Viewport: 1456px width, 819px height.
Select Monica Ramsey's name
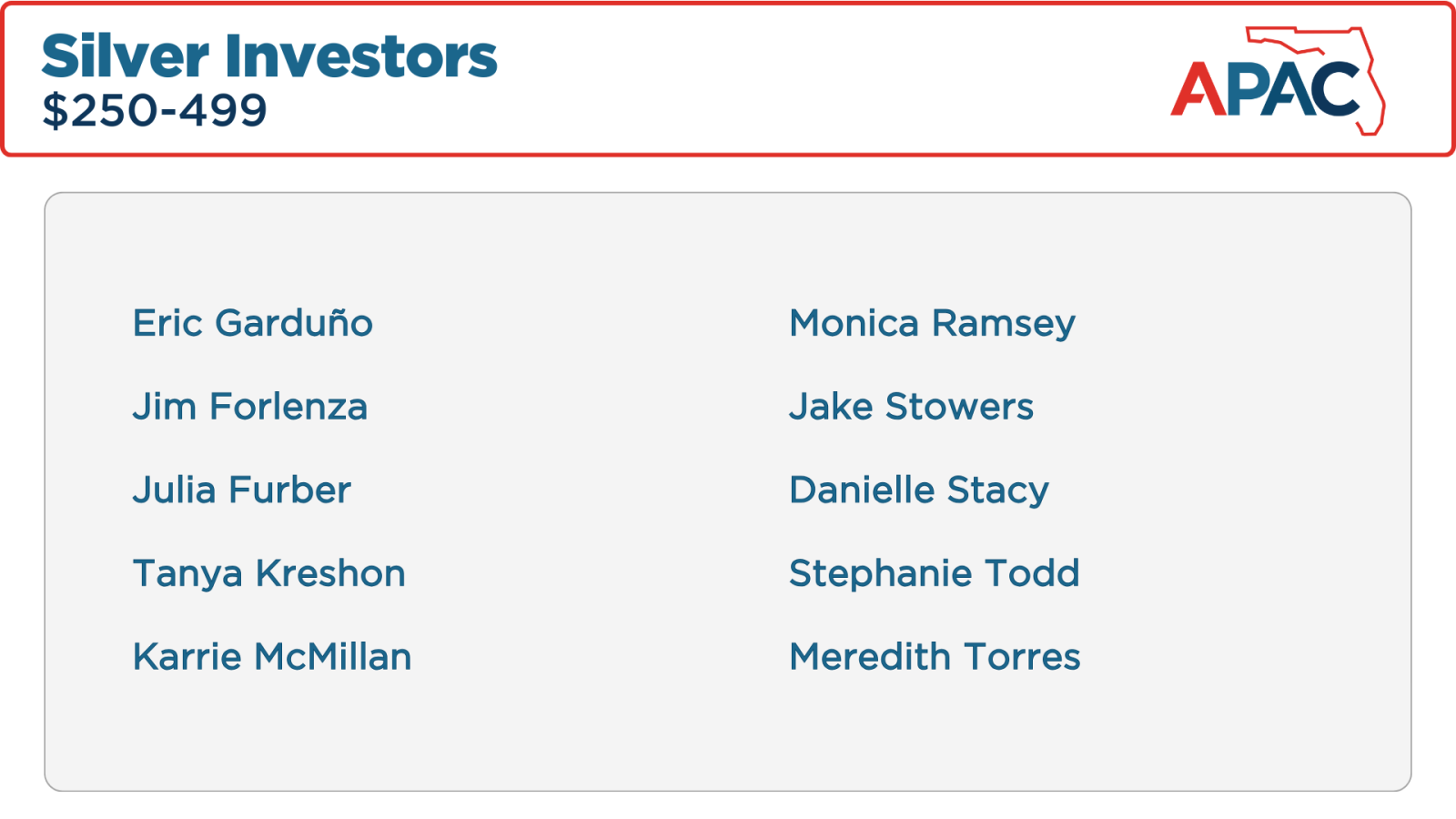pyautogui.click(x=932, y=323)
